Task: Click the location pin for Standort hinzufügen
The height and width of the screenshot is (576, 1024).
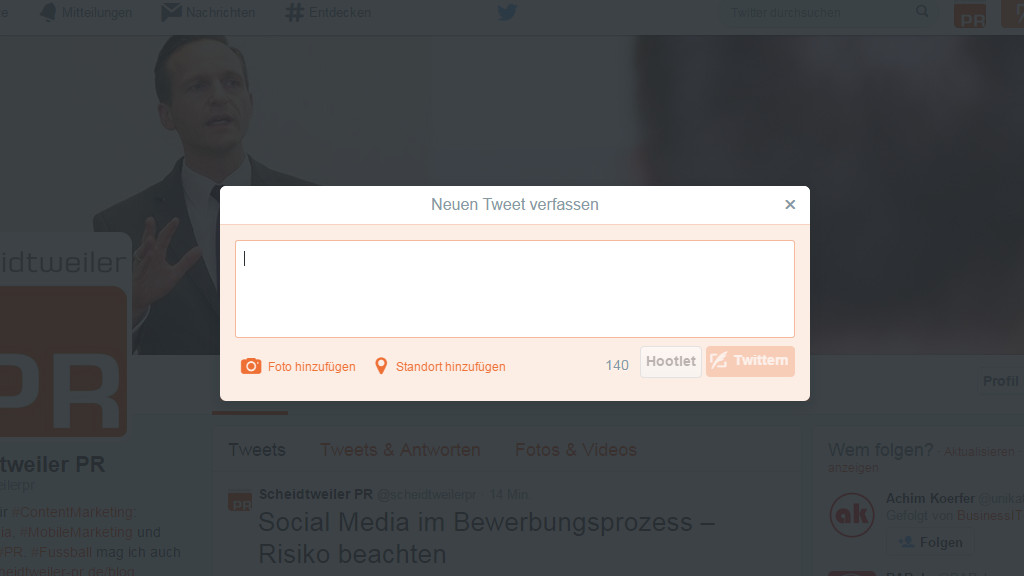Action: click(x=381, y=366)
